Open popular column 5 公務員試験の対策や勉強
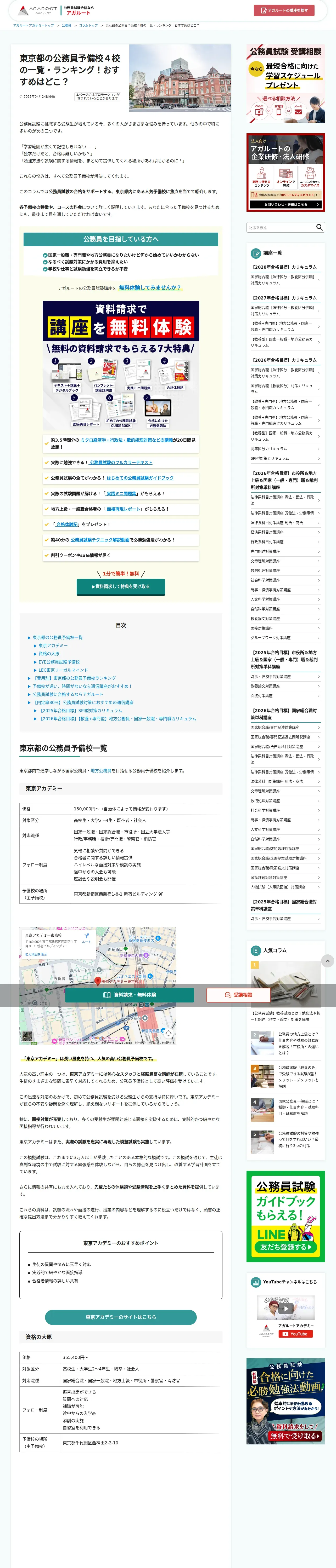The image size is (336, 1568). (x=285, y=1142)
